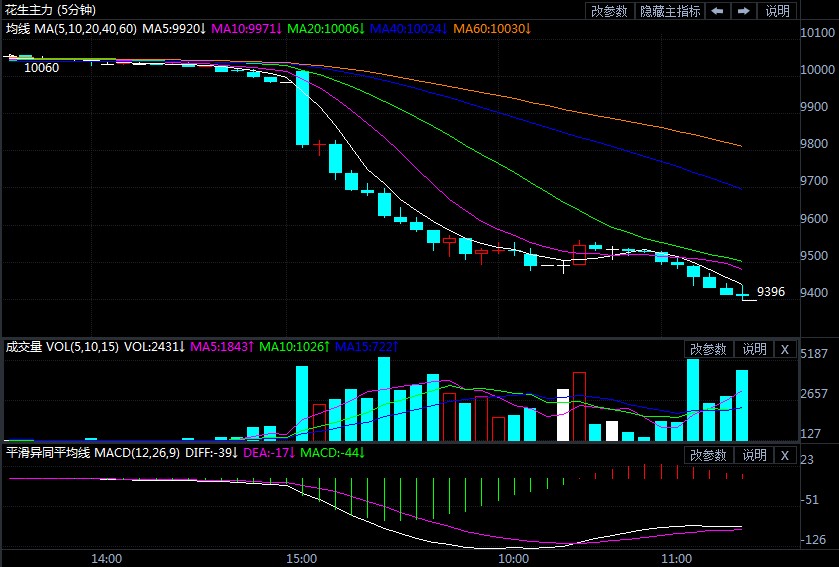This screenshot has height=567, width=839.
Task: Click the 9700 price axis label
Action: [814, 181]
